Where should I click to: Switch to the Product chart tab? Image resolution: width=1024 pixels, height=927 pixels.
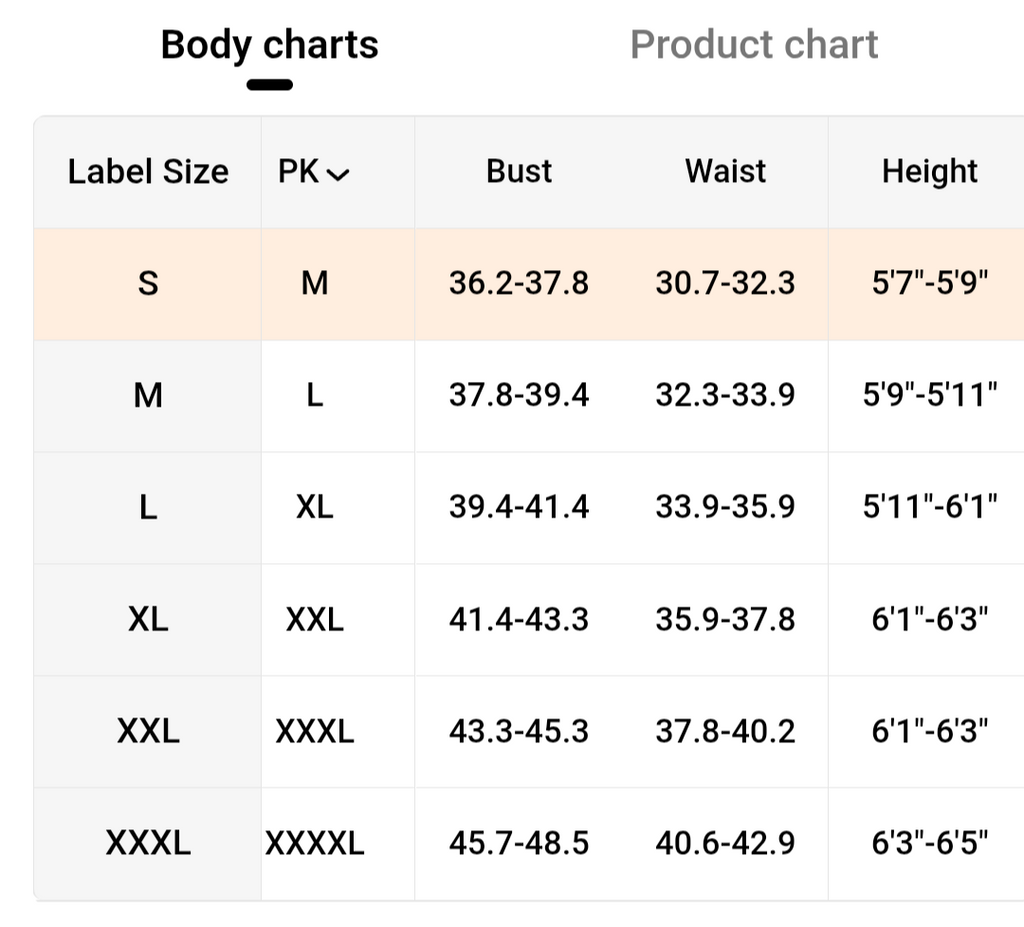[x=754, y=45]
